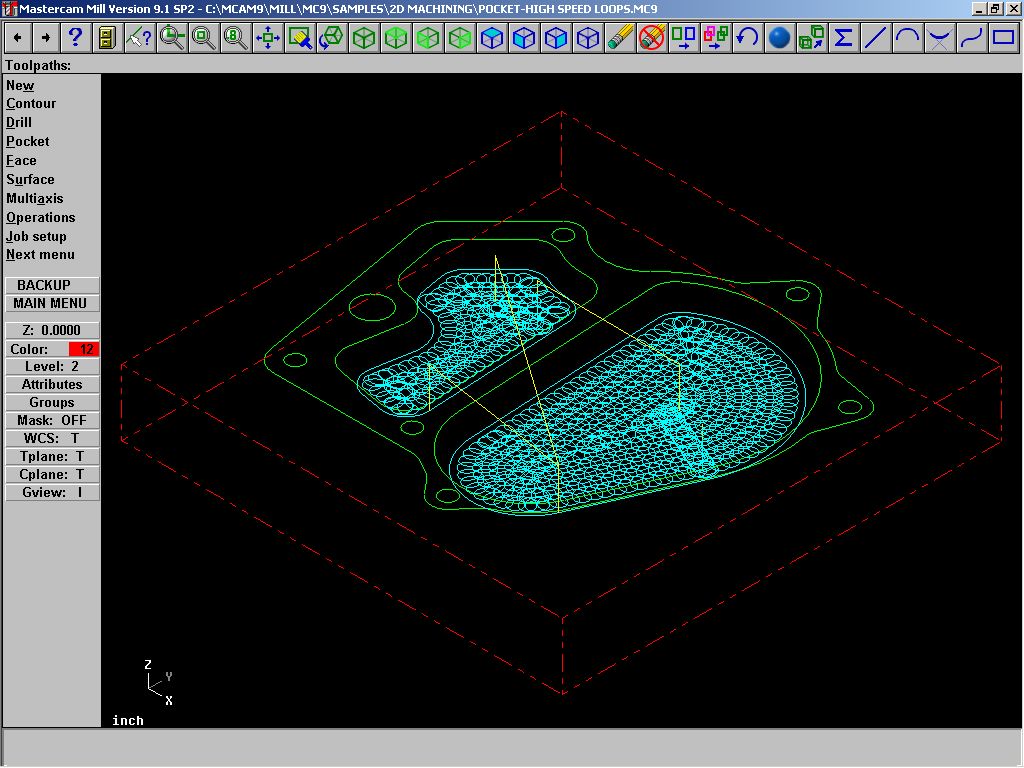Click the green squares with arrow translate icon
The image size is (1024, 768).
684,38
